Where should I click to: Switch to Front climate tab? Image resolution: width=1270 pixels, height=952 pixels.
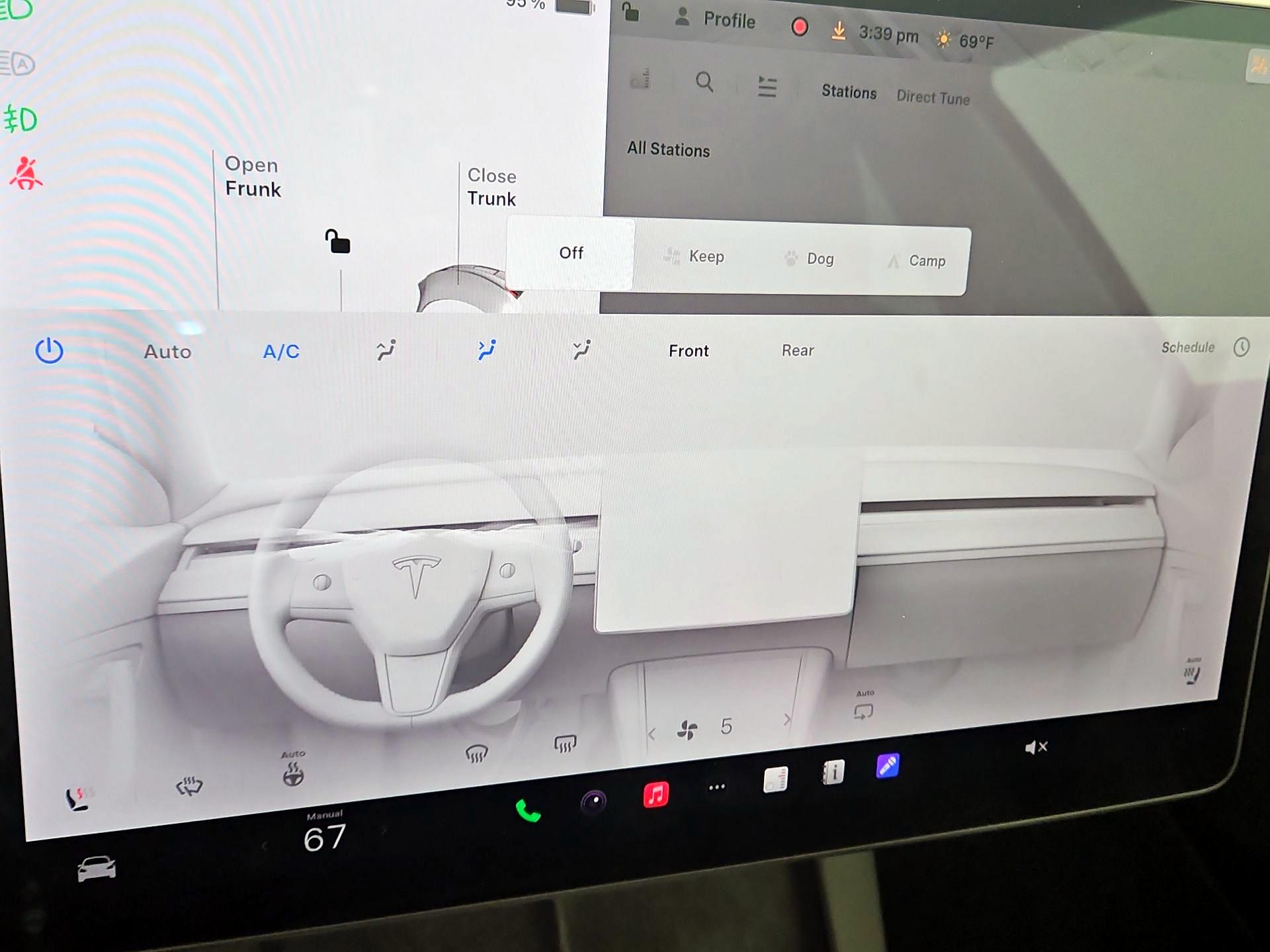point(689,351)
